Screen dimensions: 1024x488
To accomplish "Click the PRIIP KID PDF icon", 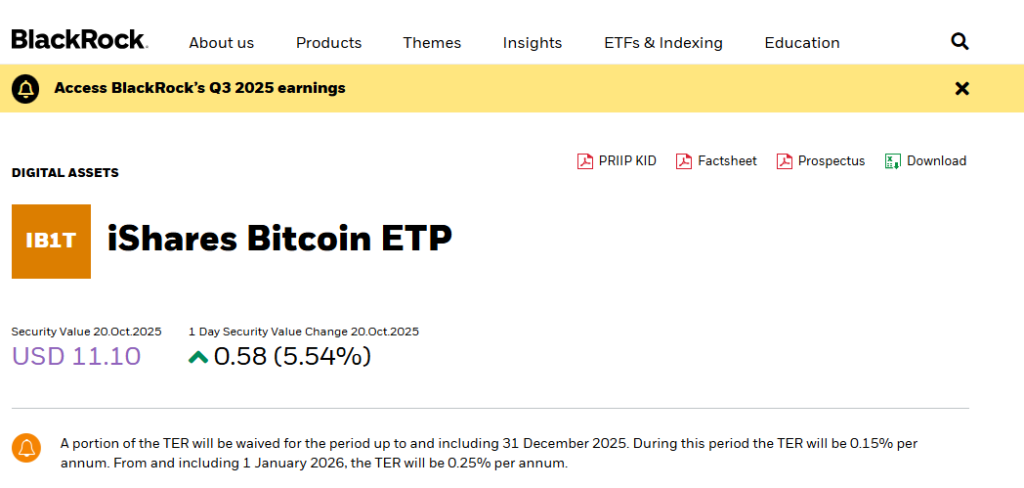I will click(585, 161).
